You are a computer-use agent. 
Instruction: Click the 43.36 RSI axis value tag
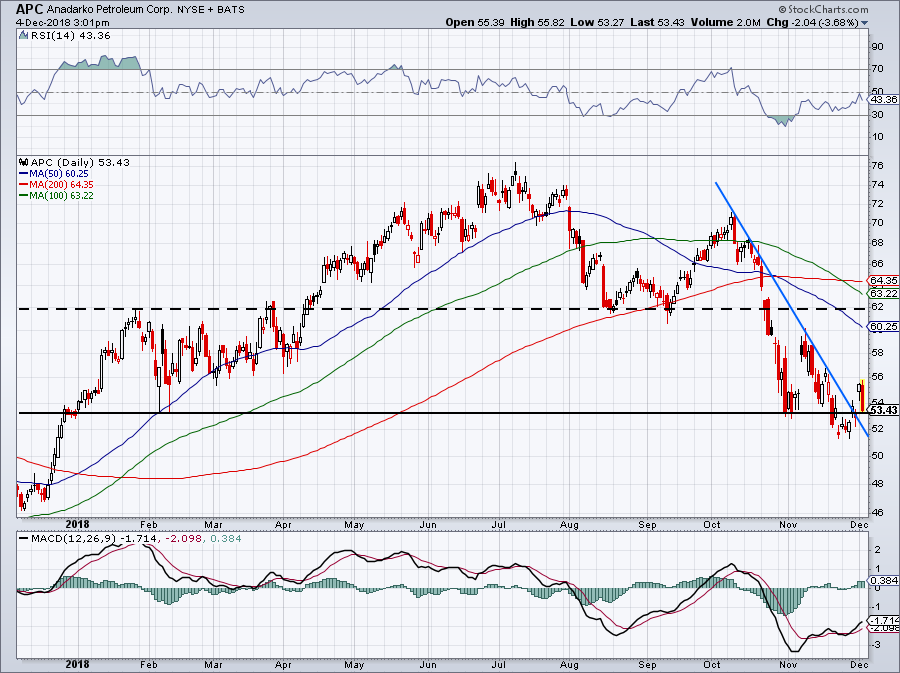pos(883,99)
